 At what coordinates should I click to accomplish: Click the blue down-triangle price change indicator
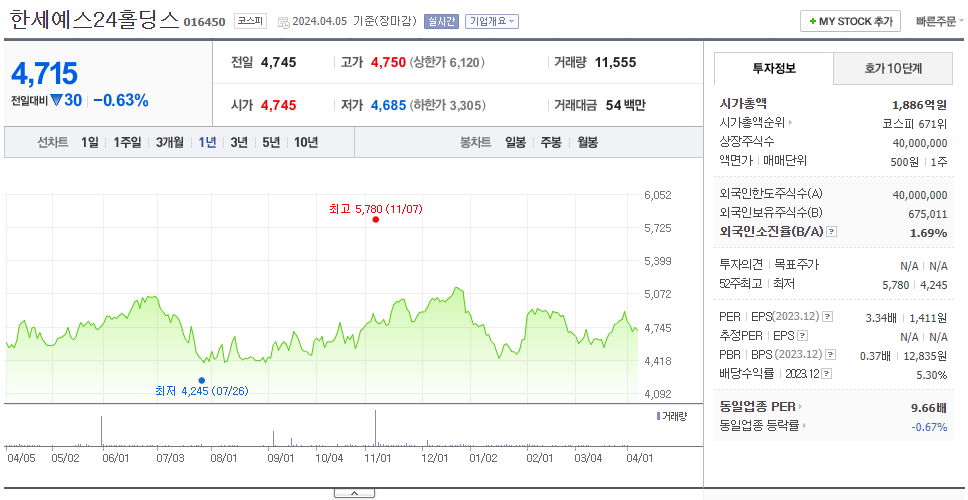56,101
